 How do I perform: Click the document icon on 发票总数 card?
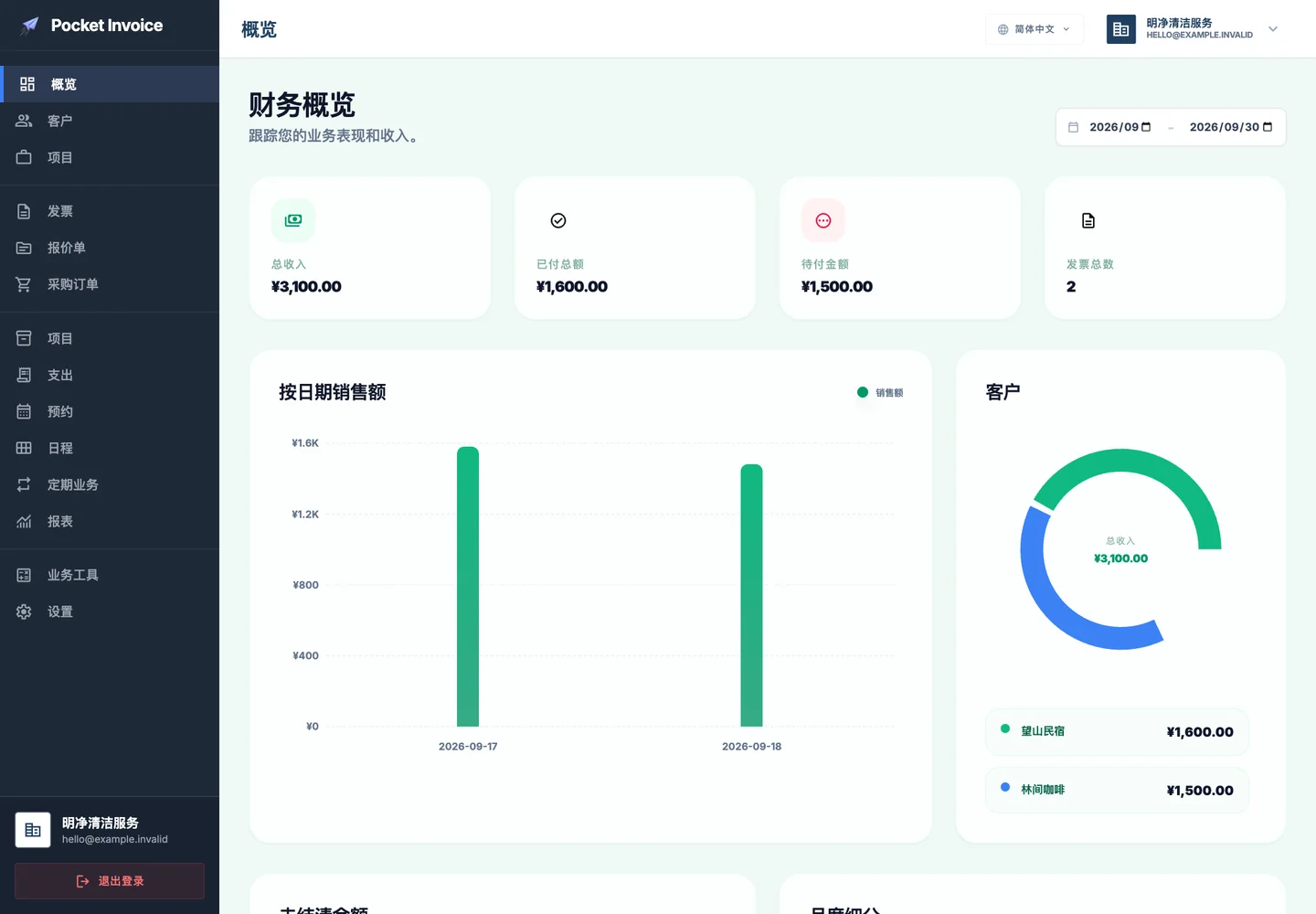[x=1088, y=220]
